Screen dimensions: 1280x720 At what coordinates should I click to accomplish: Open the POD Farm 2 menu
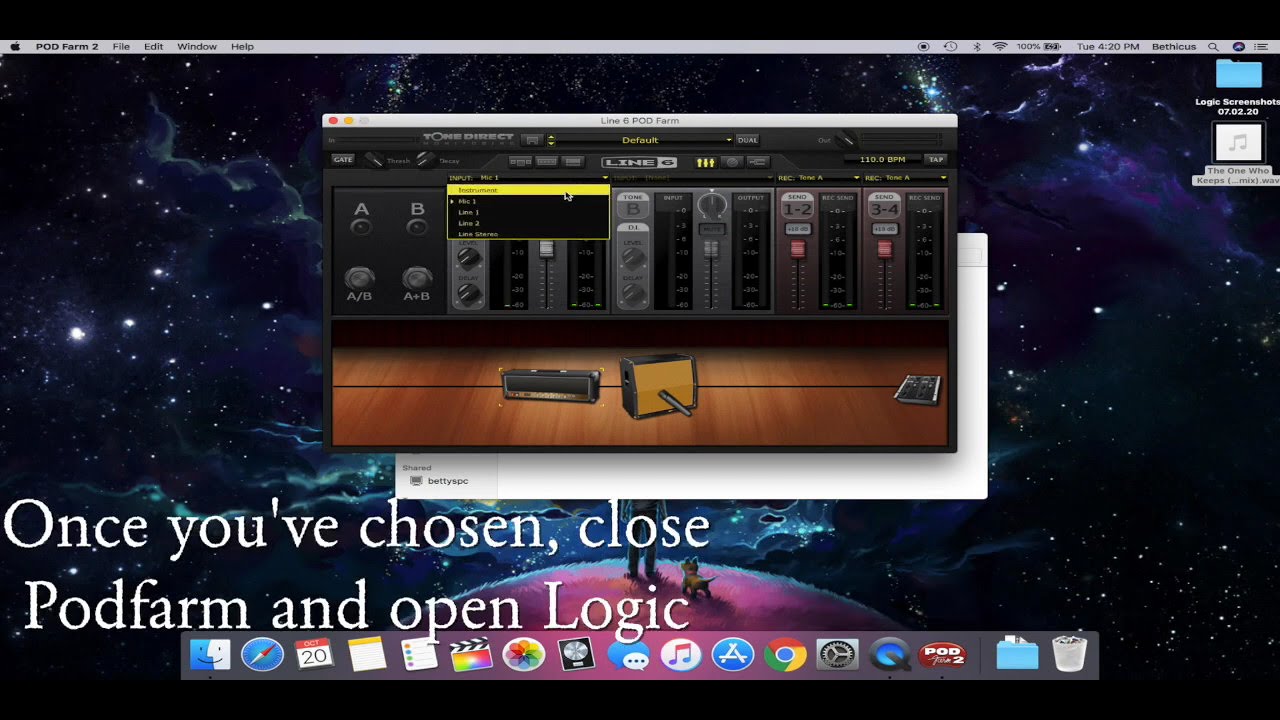pyautogui.click(x=67, y=47)
